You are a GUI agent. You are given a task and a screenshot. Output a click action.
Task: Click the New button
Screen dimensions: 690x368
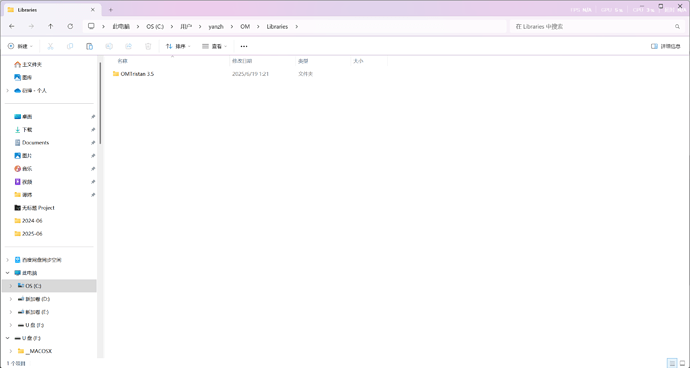coord(20,46)
